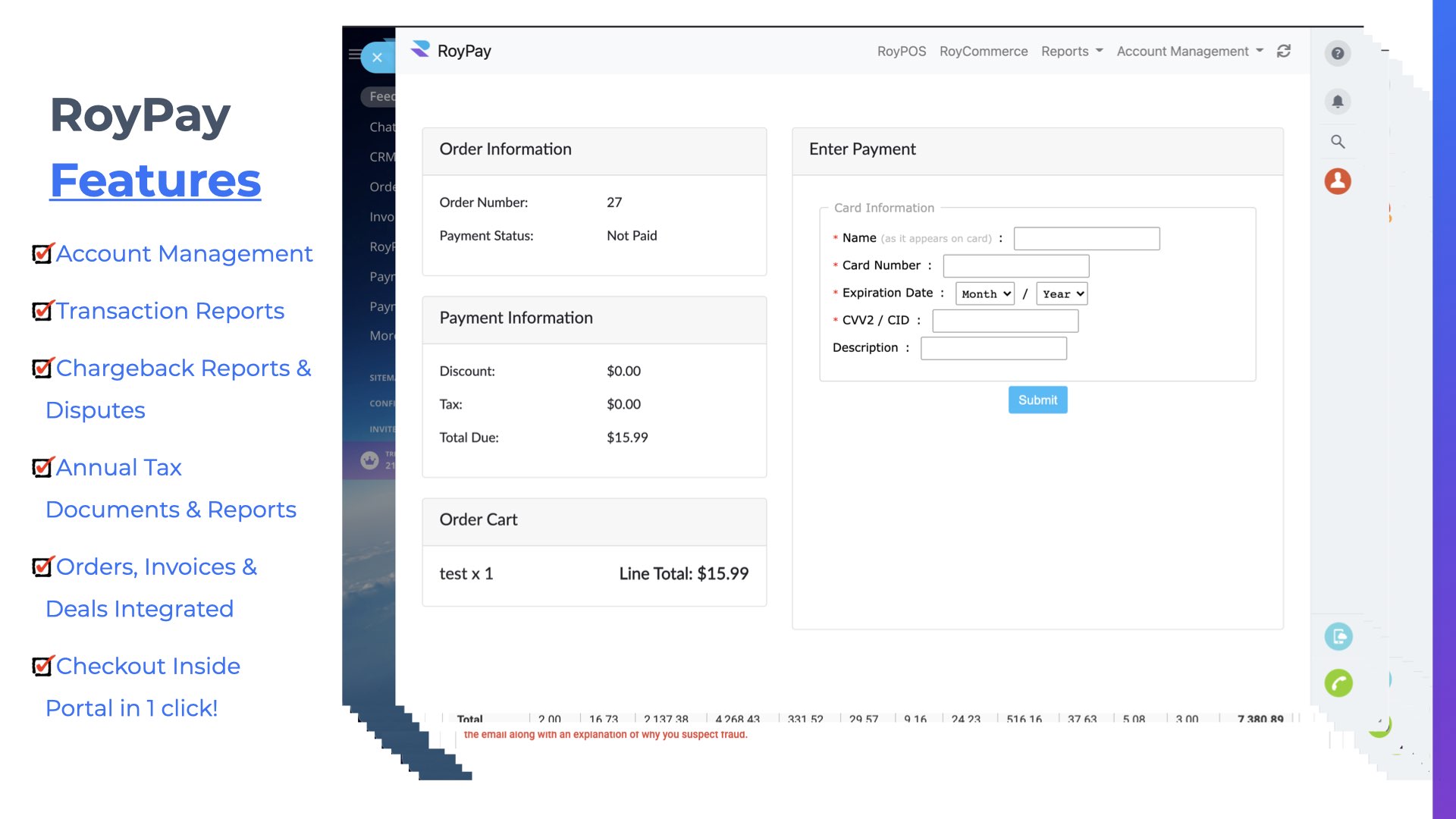Screen dimensions: 1456x819
Task: Toggle the Transaction Reports checkbox
Action: point(42,311)
